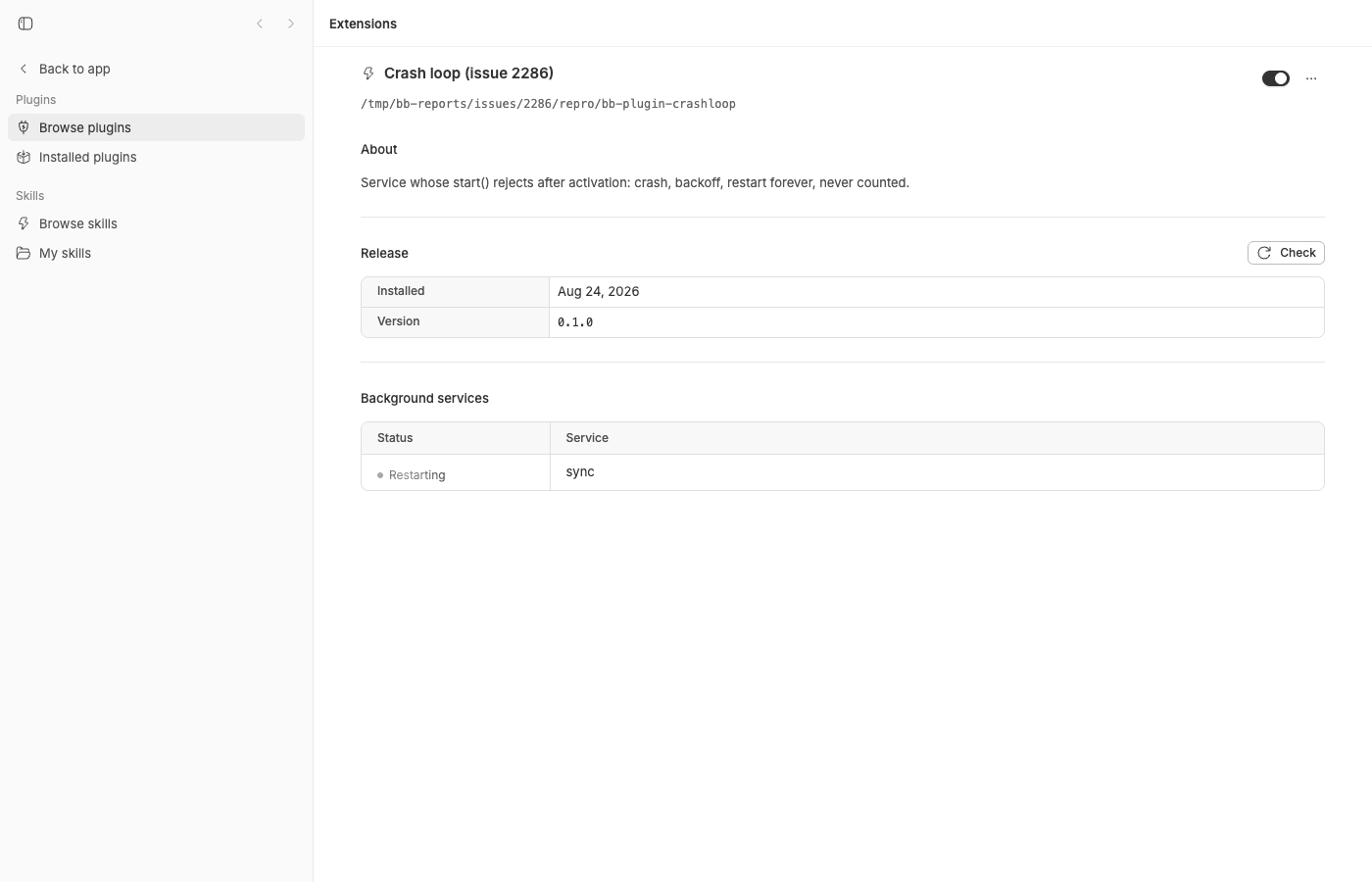Select the sync service row
Image resolution: width=1372 pixels, height=882 pixels.
843,472
